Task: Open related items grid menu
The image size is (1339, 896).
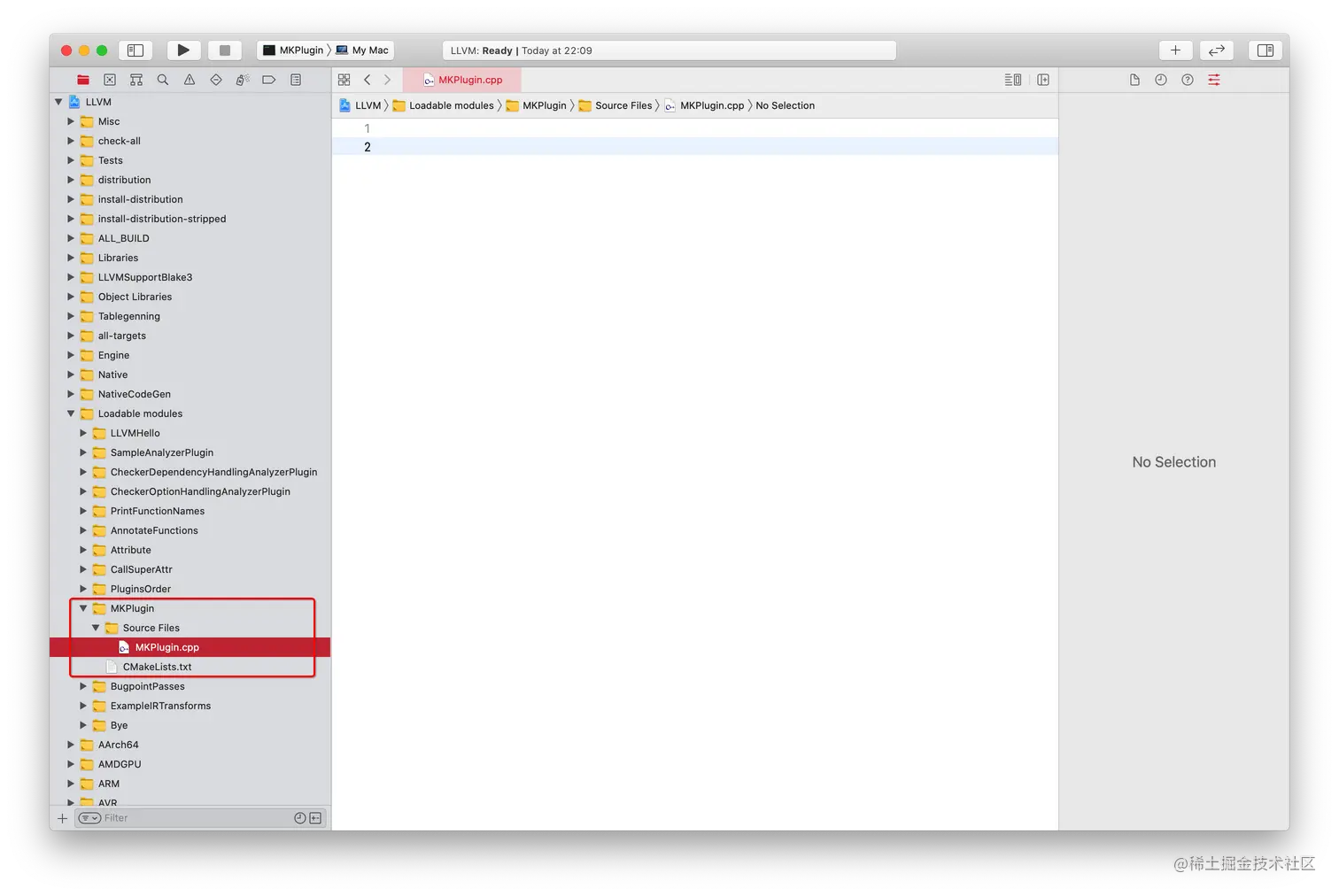Action: [344, 80]
